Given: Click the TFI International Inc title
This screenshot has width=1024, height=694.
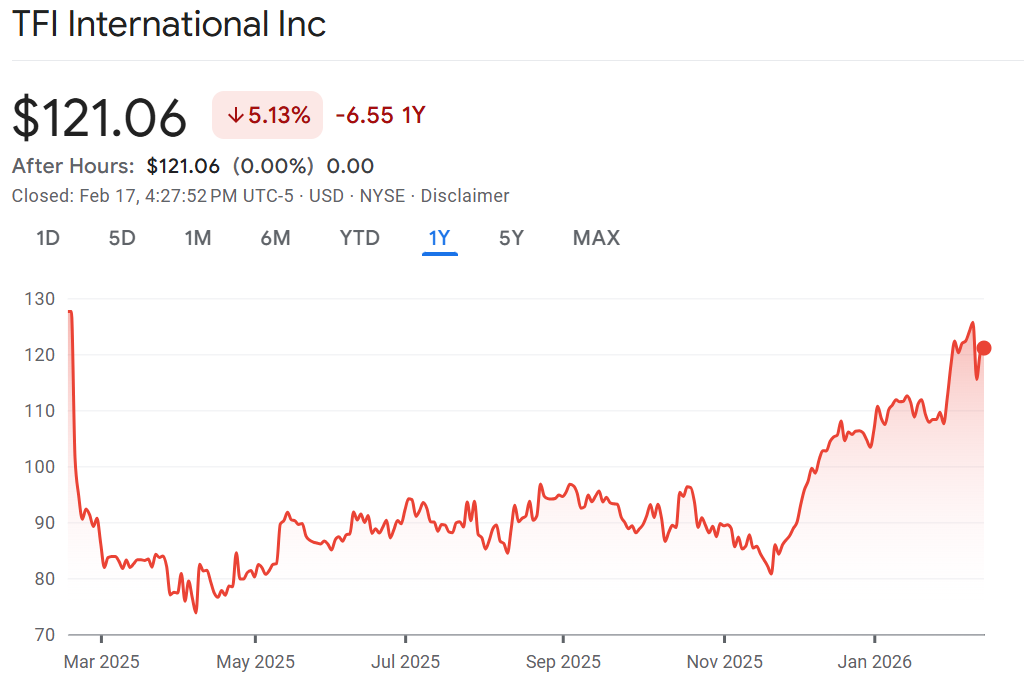Looking at the screenshot, I should [x=169, y=24].
